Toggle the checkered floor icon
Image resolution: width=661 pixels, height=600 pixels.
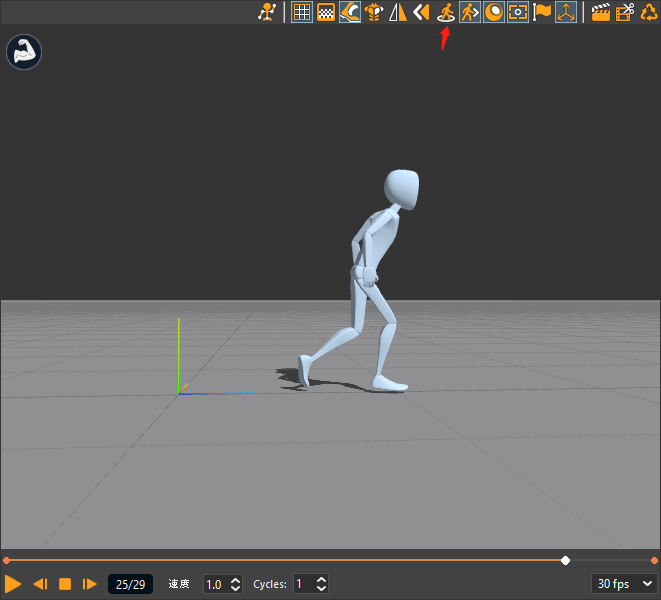click(325, 12)
